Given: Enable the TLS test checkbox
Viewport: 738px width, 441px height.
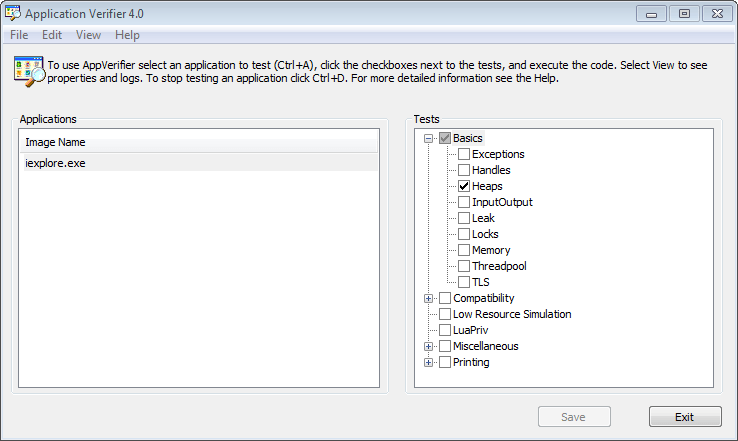Looking at the screenshot, I should [464, 282].
